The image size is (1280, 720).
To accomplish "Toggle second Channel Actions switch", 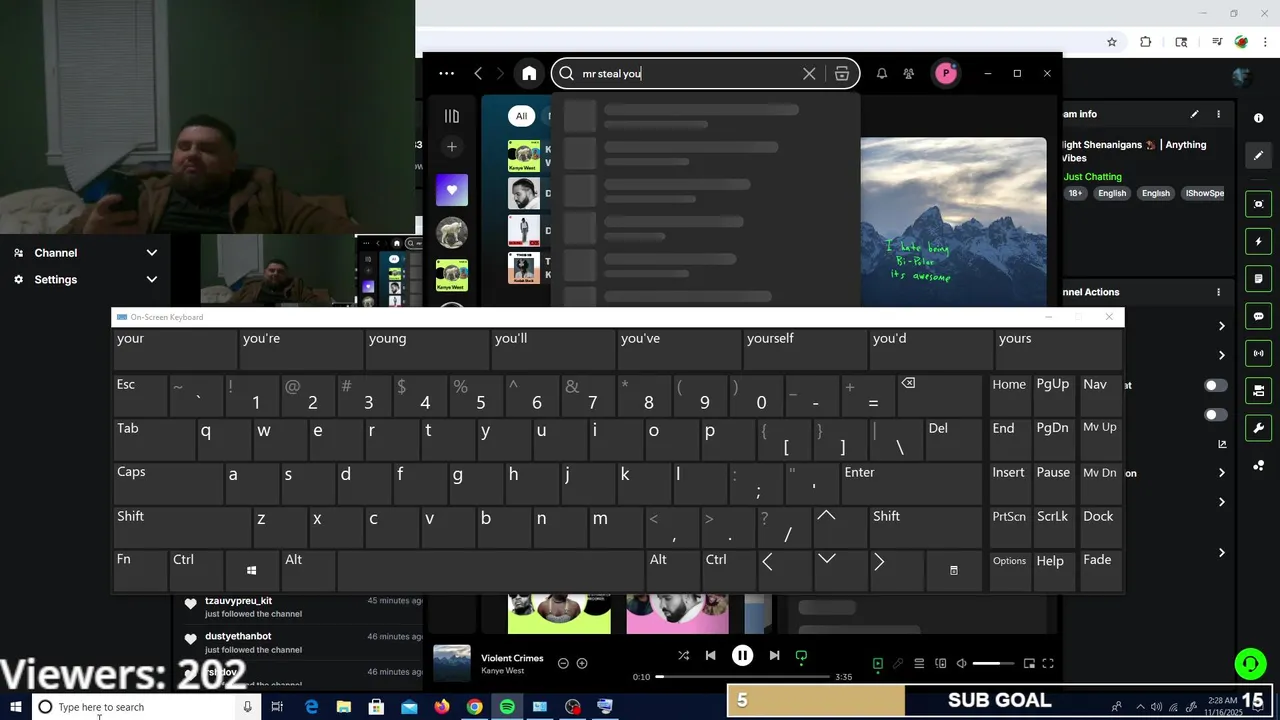I will (1215, 414).
